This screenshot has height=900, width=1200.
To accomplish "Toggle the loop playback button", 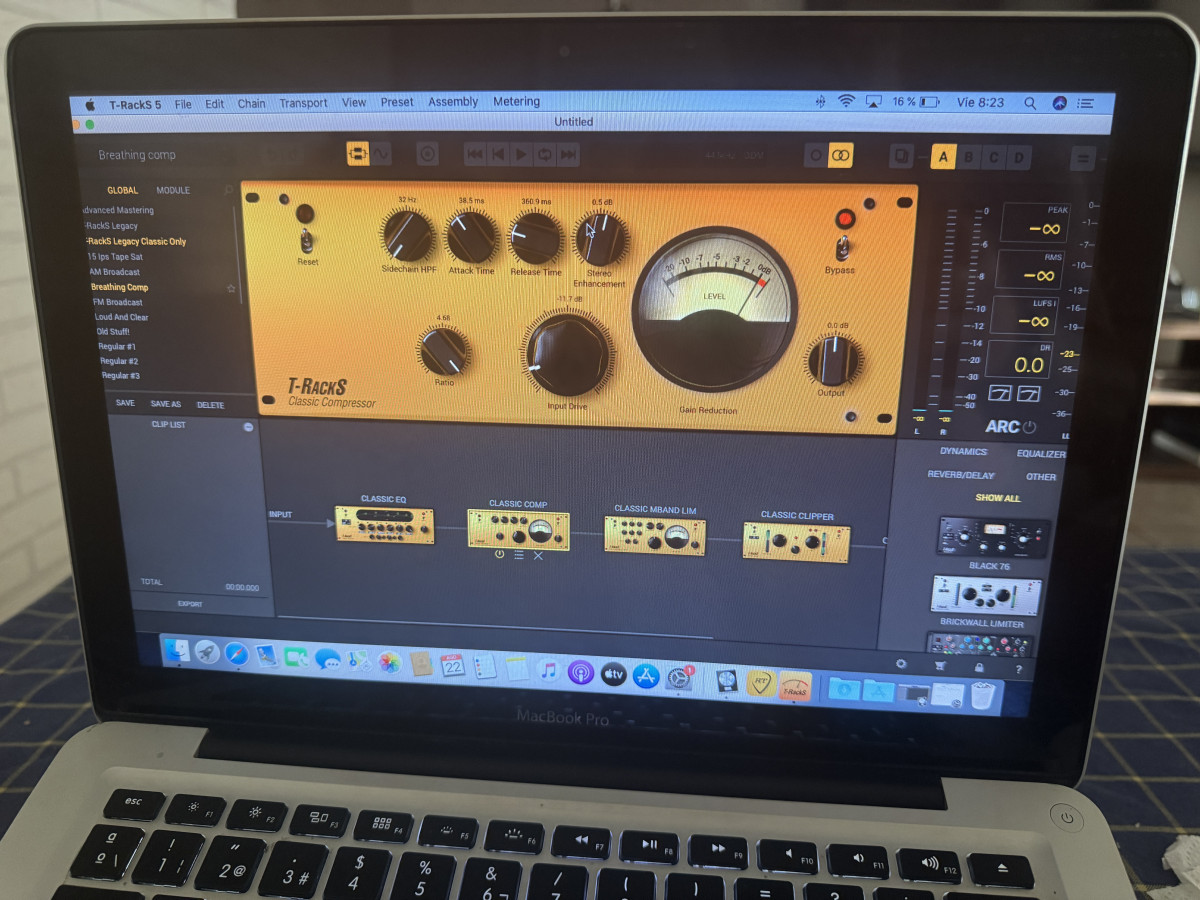I will pyautogui.click(x=545, y=154).
